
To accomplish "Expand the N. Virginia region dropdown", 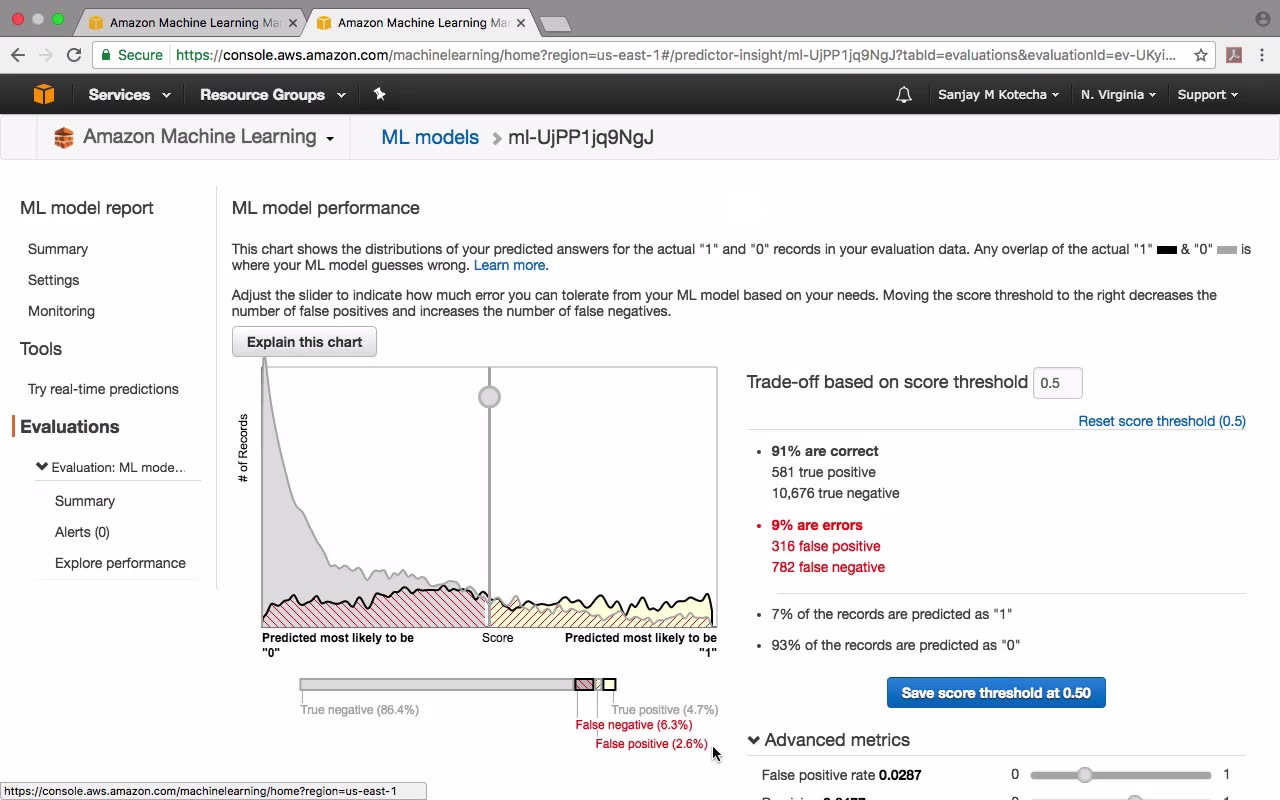I will pos(1118,95).
